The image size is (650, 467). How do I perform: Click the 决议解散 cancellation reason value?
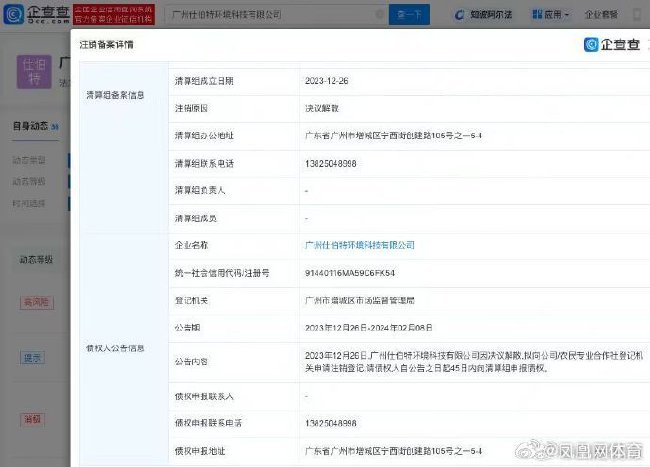pos(322,108)
